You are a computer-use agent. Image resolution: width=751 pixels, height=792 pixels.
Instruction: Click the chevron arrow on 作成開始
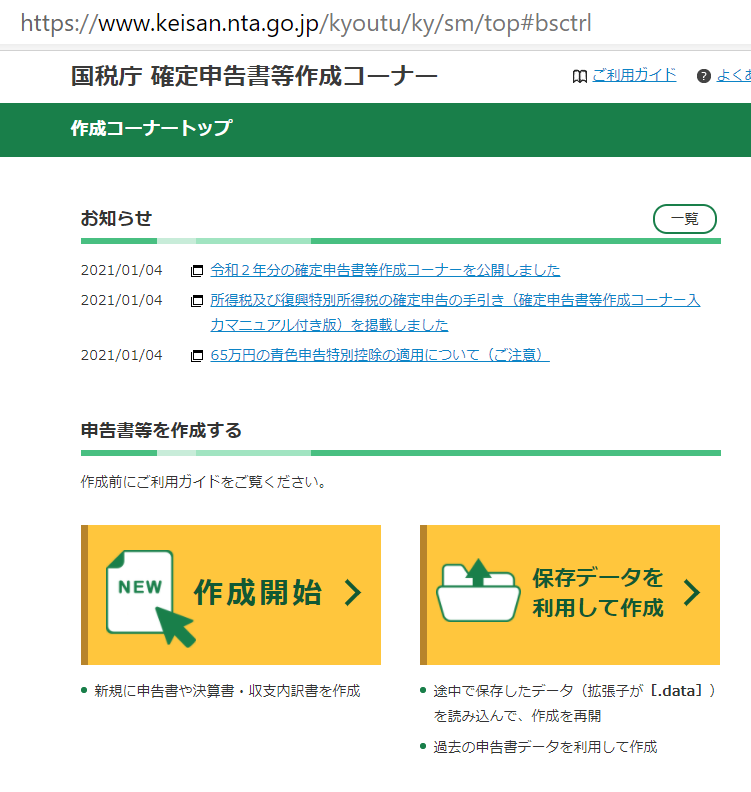point(352,593)
